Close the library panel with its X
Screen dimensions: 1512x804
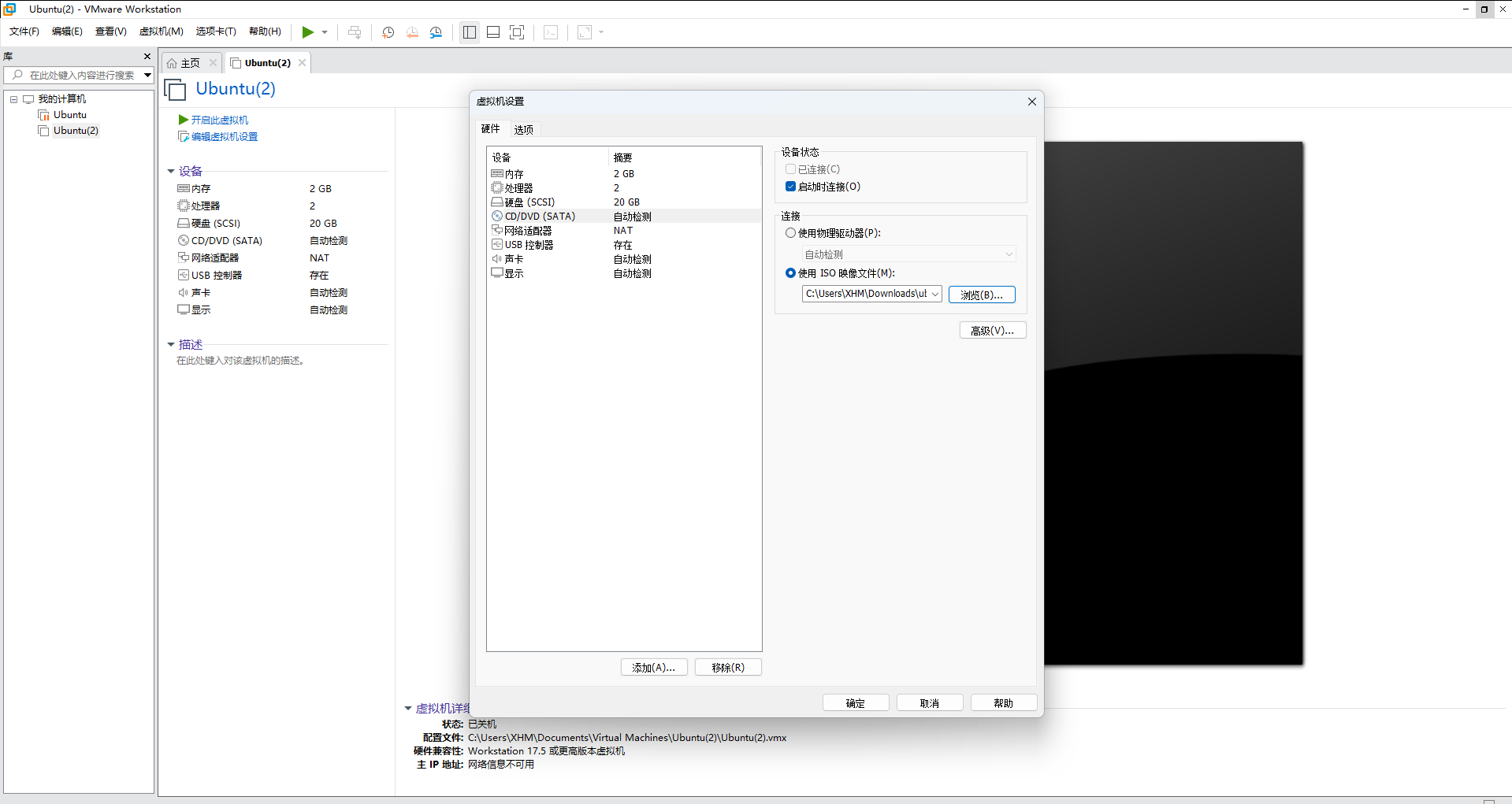click(x=147, y=57)
